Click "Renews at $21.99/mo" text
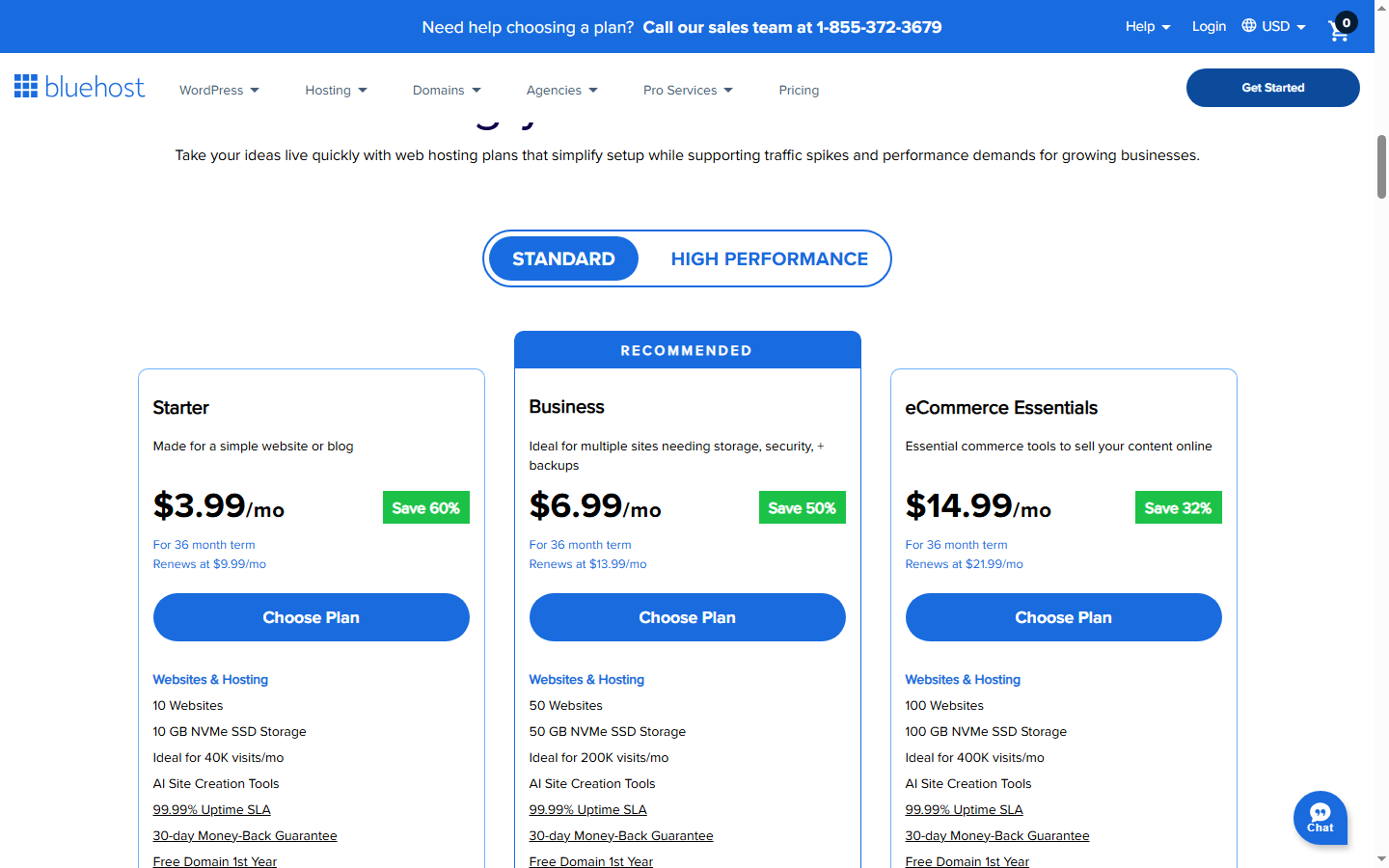Viewport: 1389px width, 868px height. [x=964, y=564]
